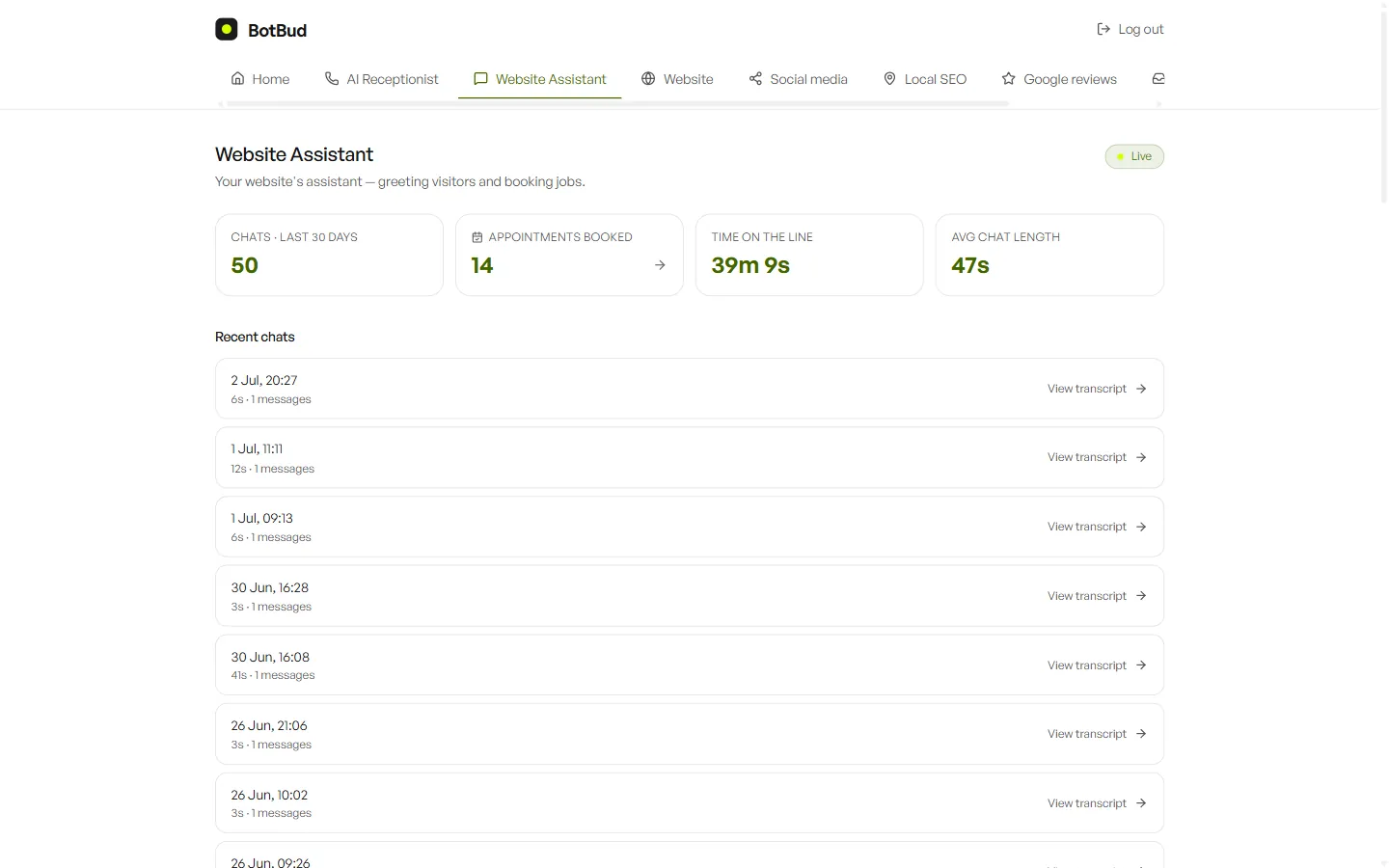Click arrow icon for 26 Jun, 21:06 chat

pos(1141,734)
